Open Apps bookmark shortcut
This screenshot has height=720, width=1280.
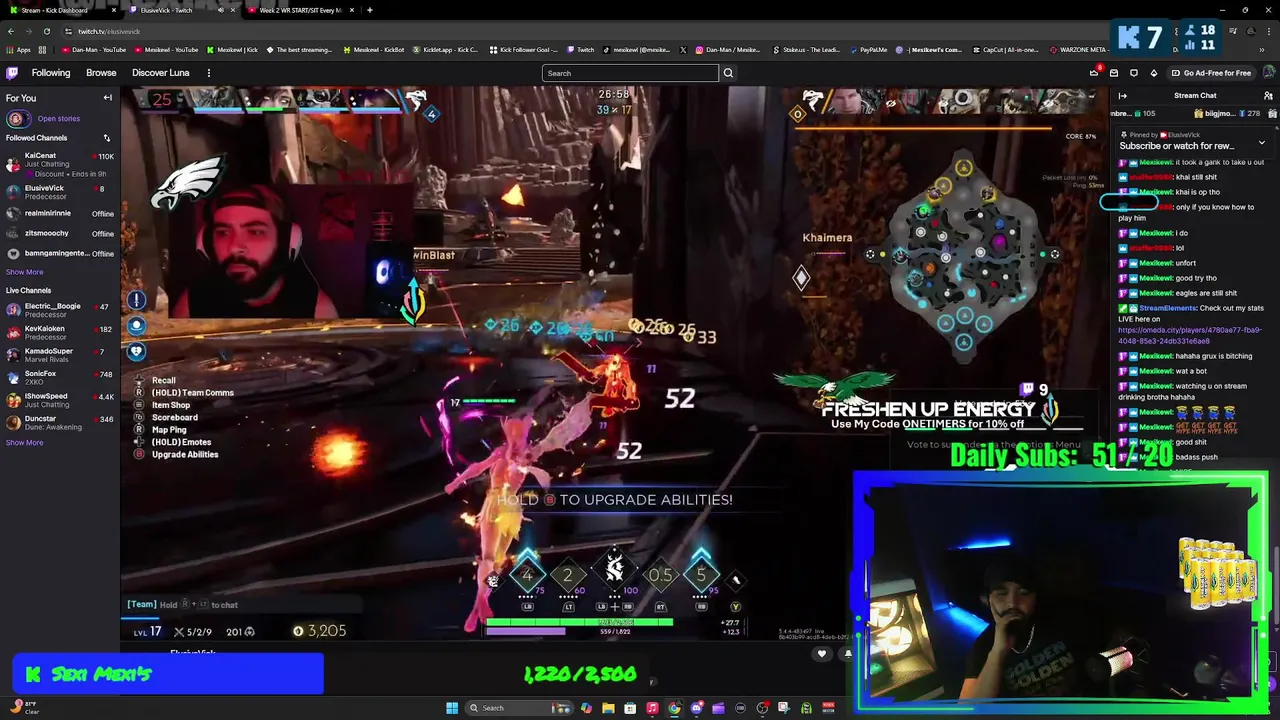[x=18, y=49]
